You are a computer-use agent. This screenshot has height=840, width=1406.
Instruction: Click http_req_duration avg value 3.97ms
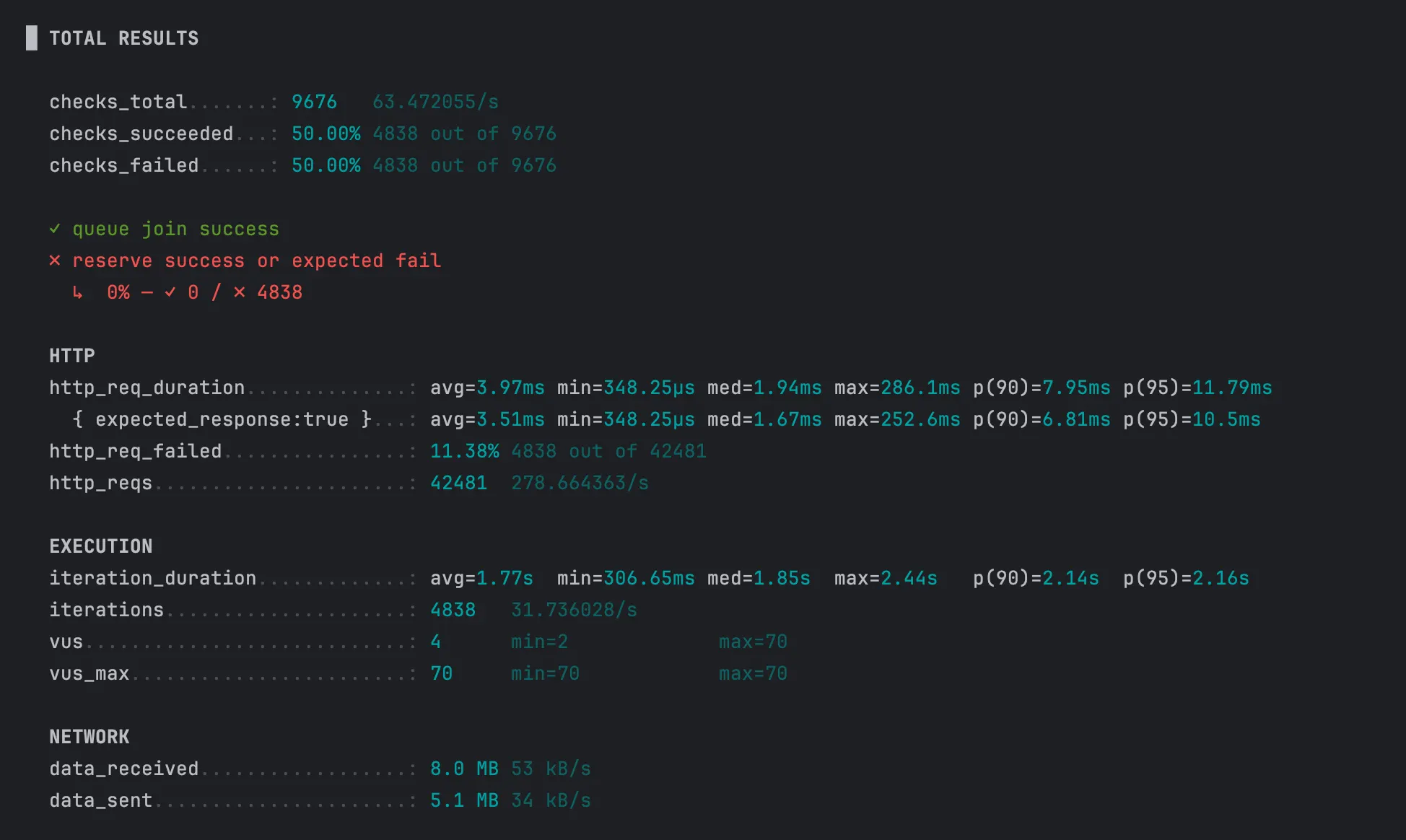510,388
